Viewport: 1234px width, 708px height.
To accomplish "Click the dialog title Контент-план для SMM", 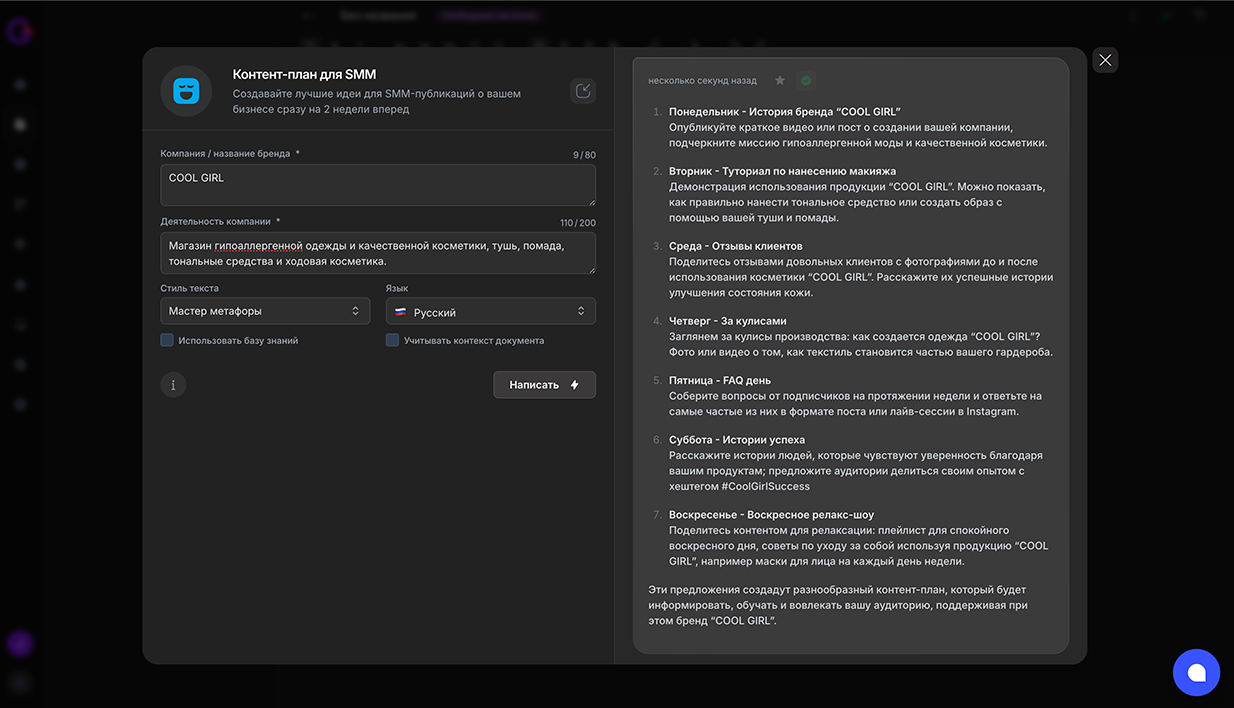I will (x=304, y=74).
